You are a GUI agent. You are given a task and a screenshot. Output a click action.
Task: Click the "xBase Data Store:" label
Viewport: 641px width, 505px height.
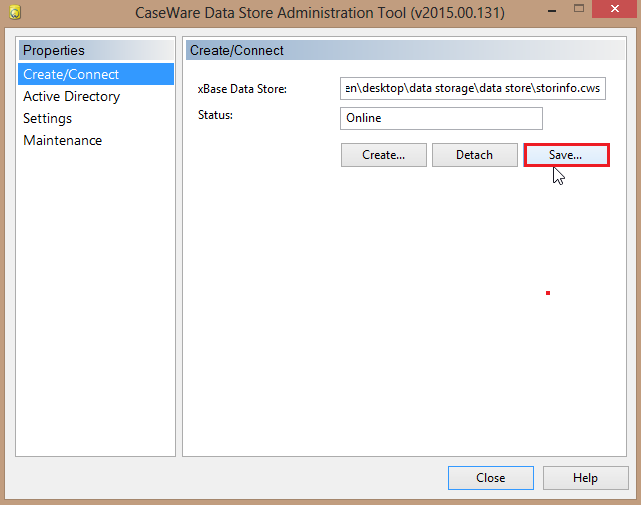(242, 89)
